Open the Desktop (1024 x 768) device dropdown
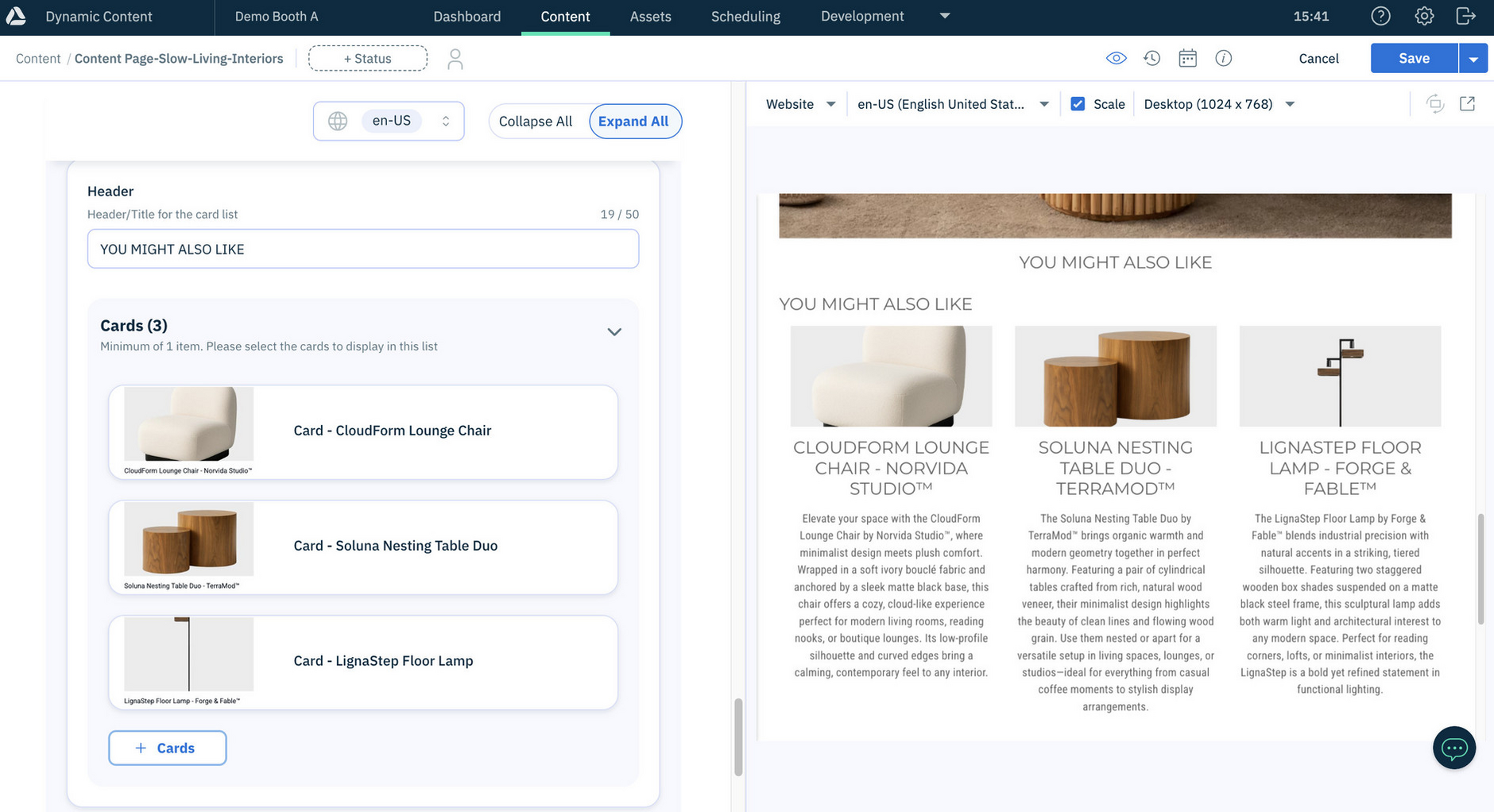This screenshot has width=1494, height=812. pyautogui.click(x=1220, y=104)
